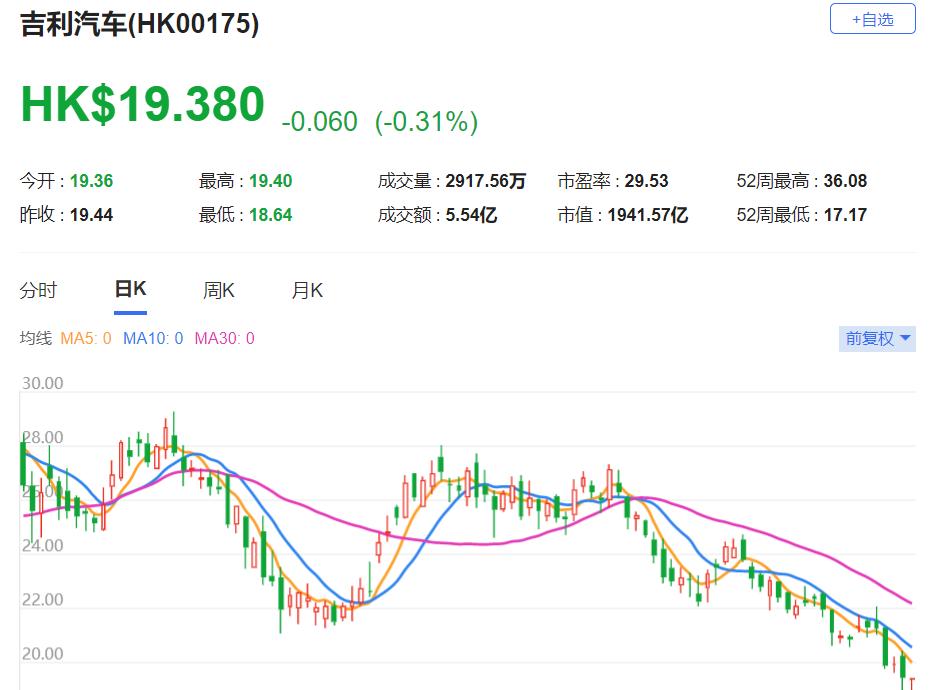Viewport: 931px width, 690px height.
Task: Click the turnover value 5.54亿
Action: pyautogui.click(x=471, y=214)
